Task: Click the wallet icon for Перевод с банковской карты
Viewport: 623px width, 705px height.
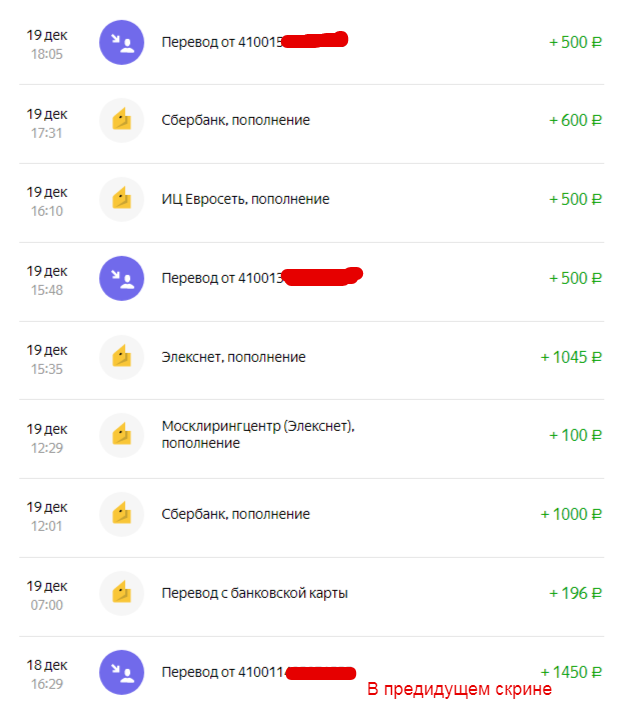Action: pos(122,593)
